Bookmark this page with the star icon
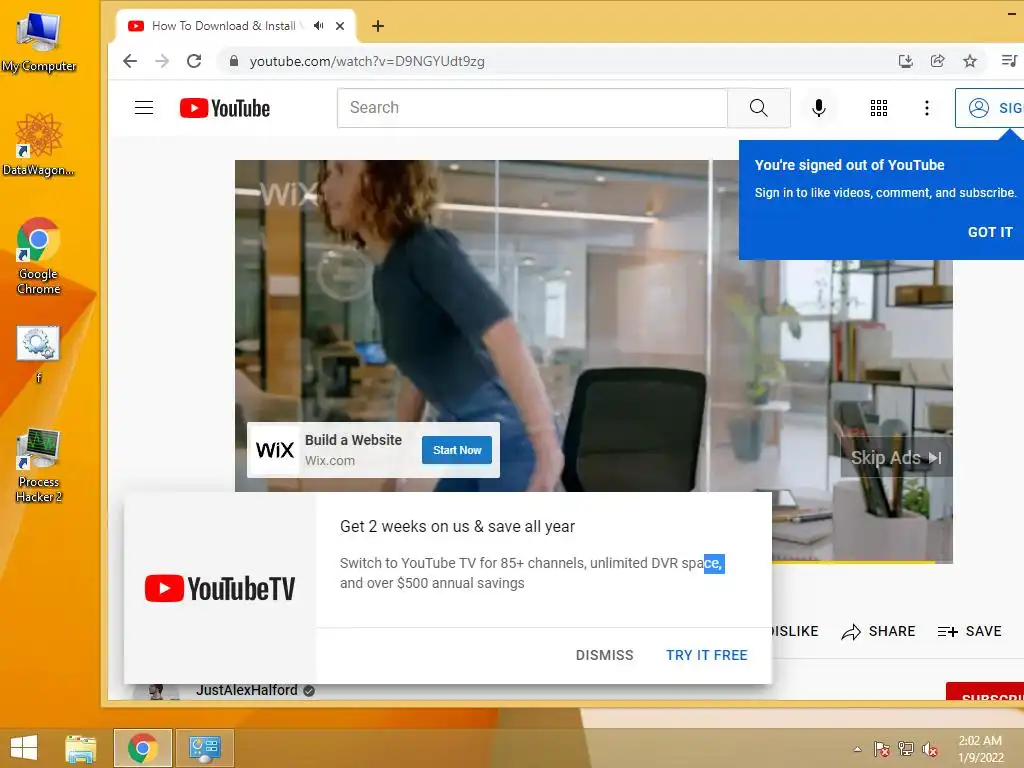 (970, 61)
